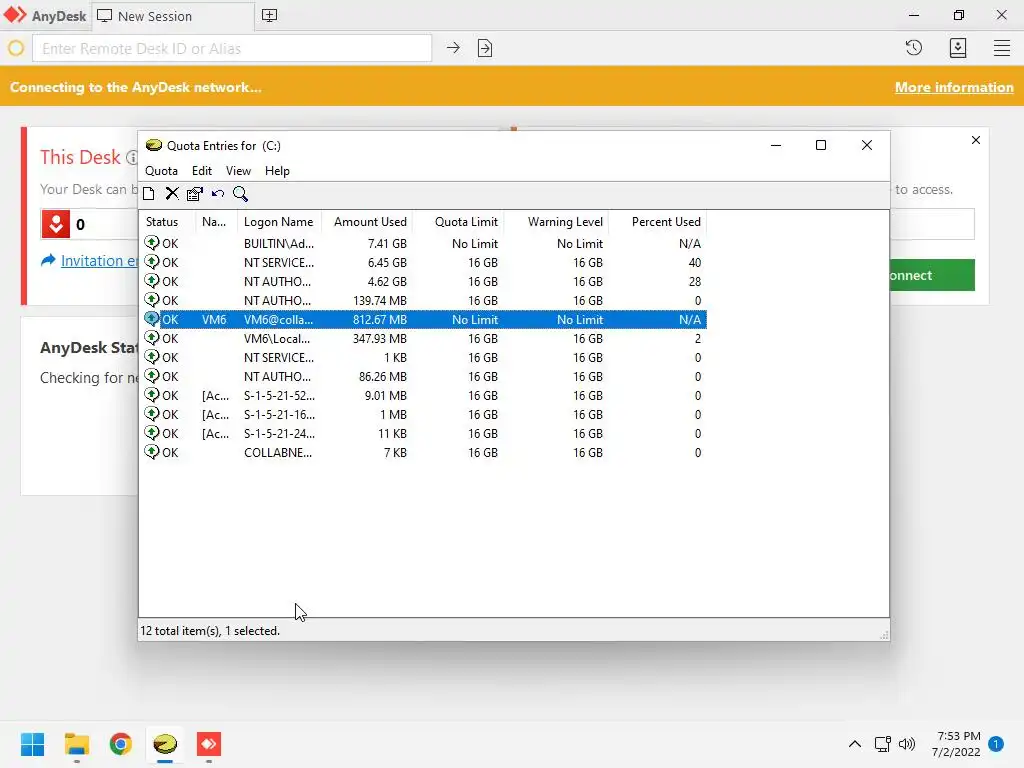Maximize the Quota Entries window
This screenshot has width=1024, height=768.
821,145
